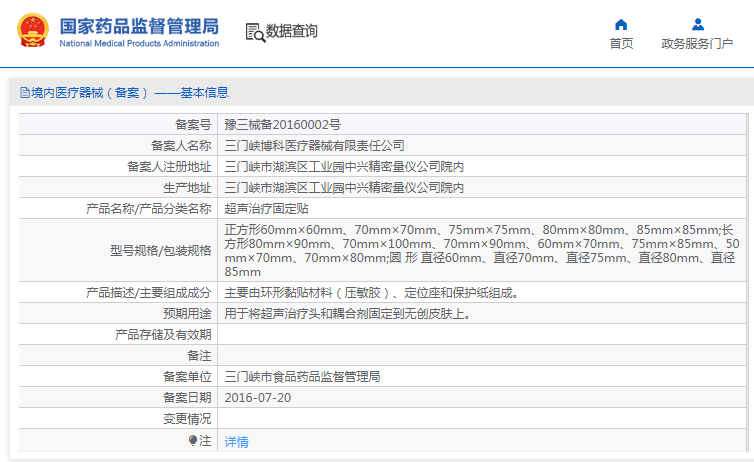The height and width of the screenshot is (462, 754).
Task: Select 三门峡市食品药品监督管理局
Action: [x=302, y=377]
